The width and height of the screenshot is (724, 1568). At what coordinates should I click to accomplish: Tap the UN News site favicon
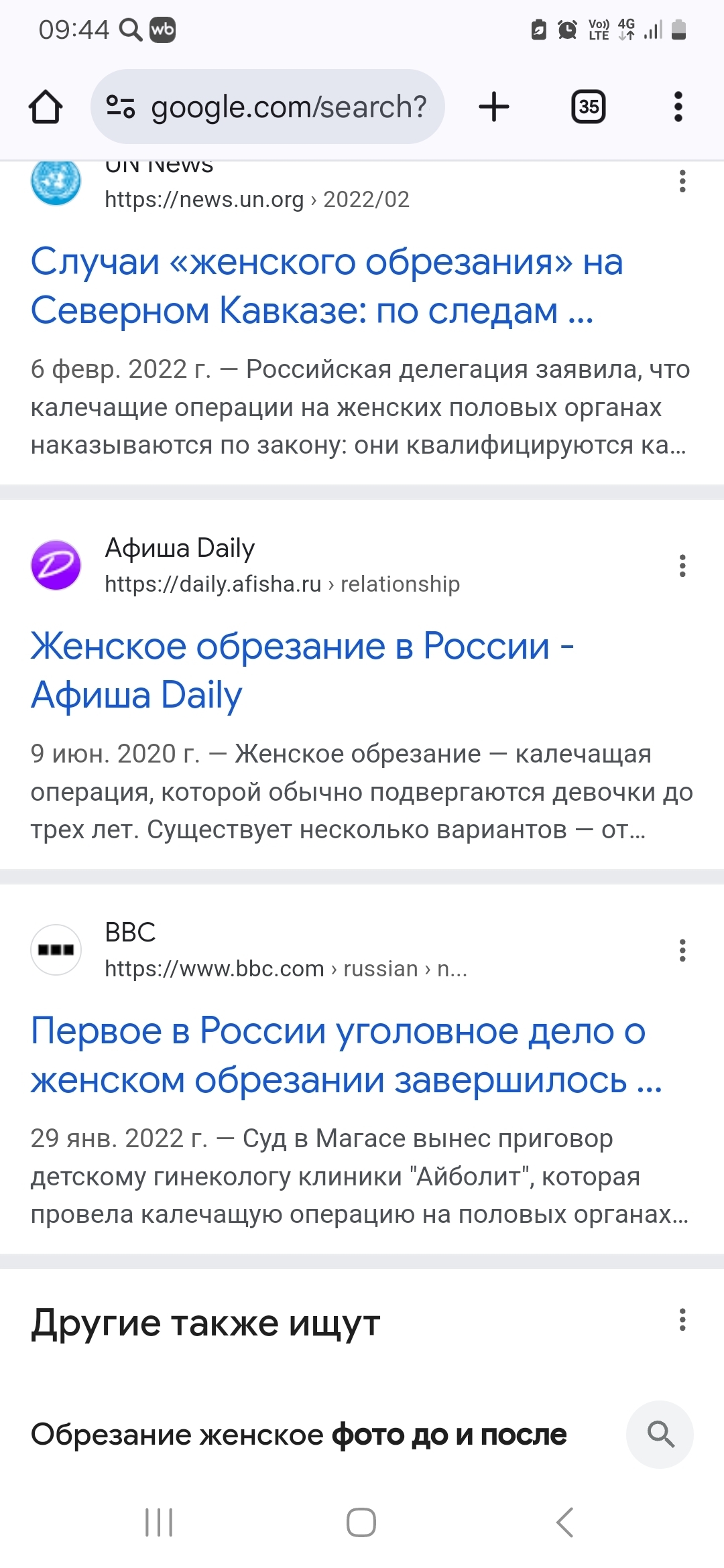pos(56,182)
